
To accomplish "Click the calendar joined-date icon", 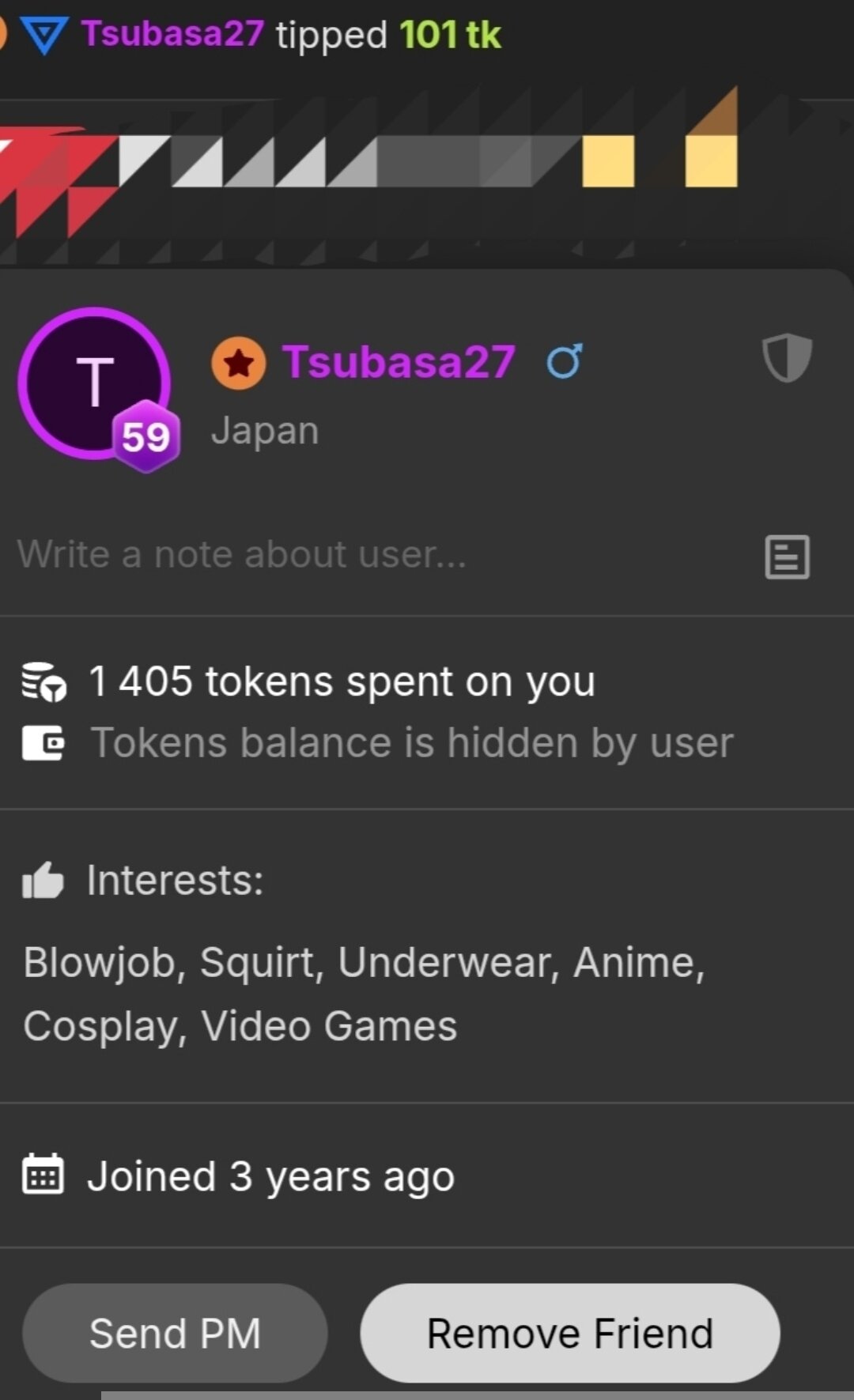I will [x=43, y=1174].
